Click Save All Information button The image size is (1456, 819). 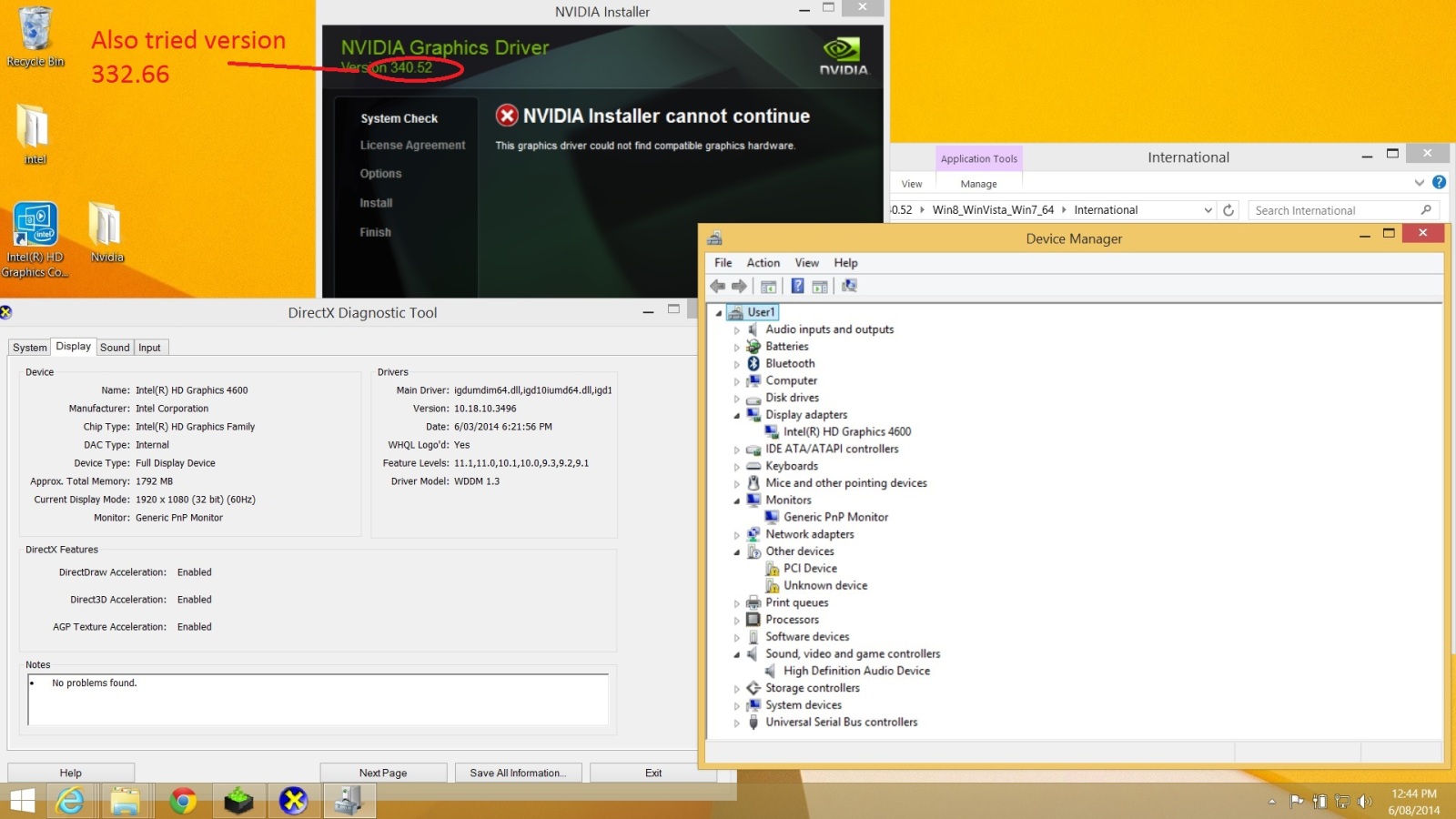tap(518, 773)
